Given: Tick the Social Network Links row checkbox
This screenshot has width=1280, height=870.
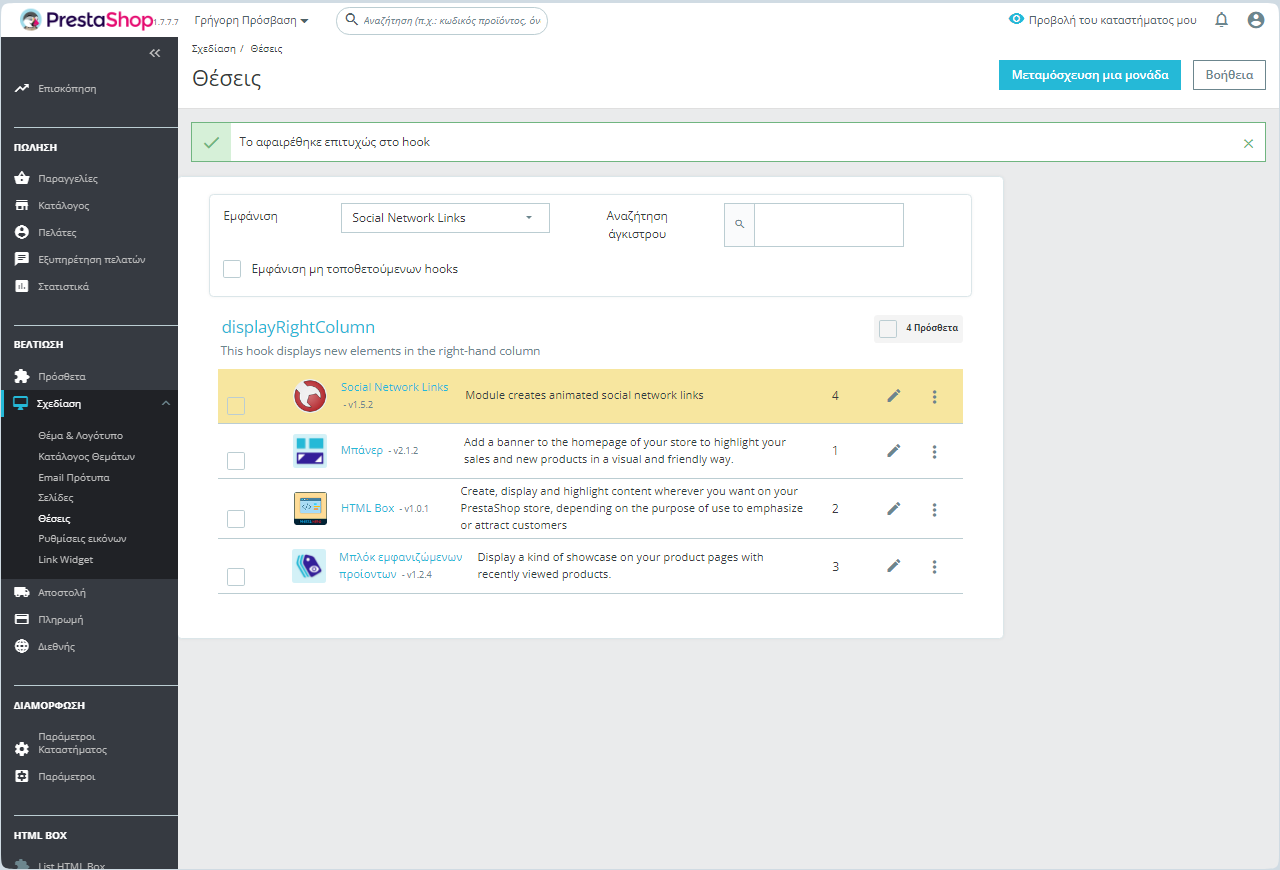Looking at the screenshot, I should click(x=236, y=406).
